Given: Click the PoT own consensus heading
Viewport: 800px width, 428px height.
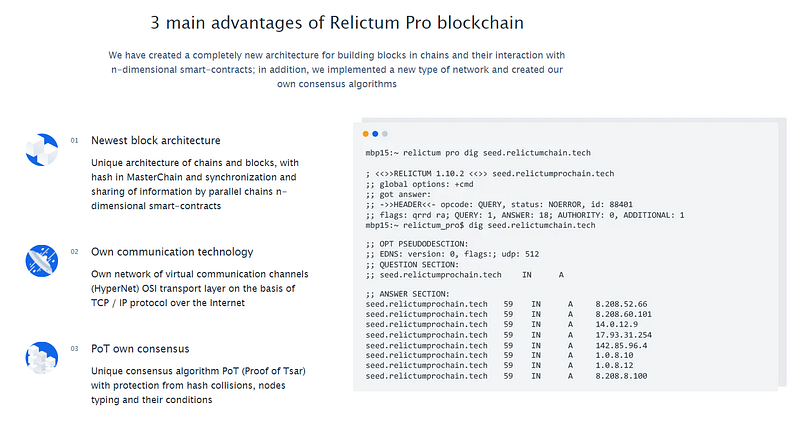Looking at the screenshot, I should tap(140, 349).
